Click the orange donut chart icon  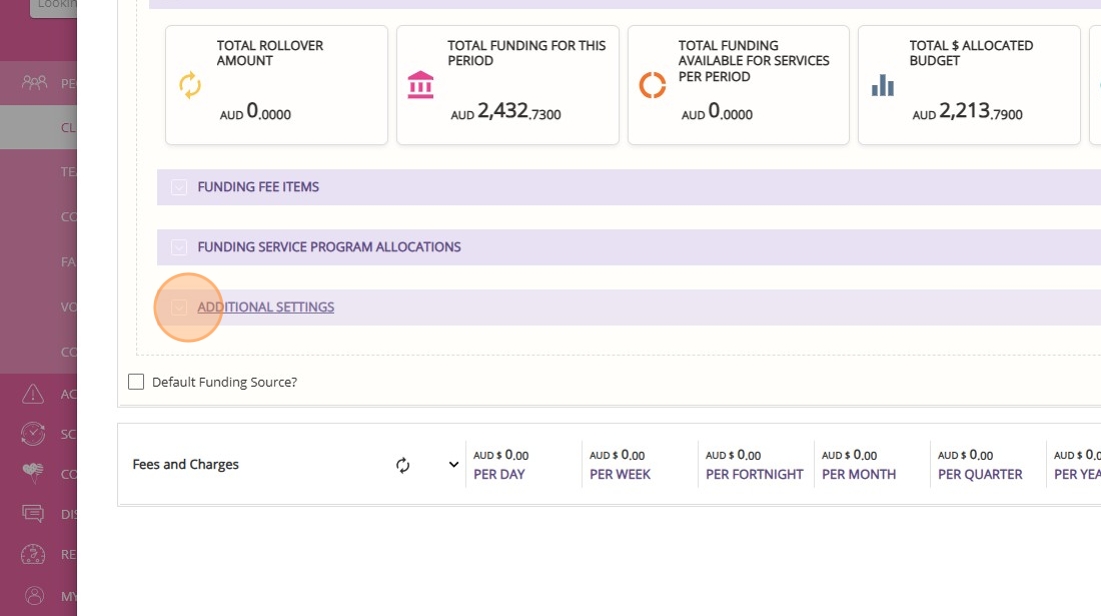point(652,86)
